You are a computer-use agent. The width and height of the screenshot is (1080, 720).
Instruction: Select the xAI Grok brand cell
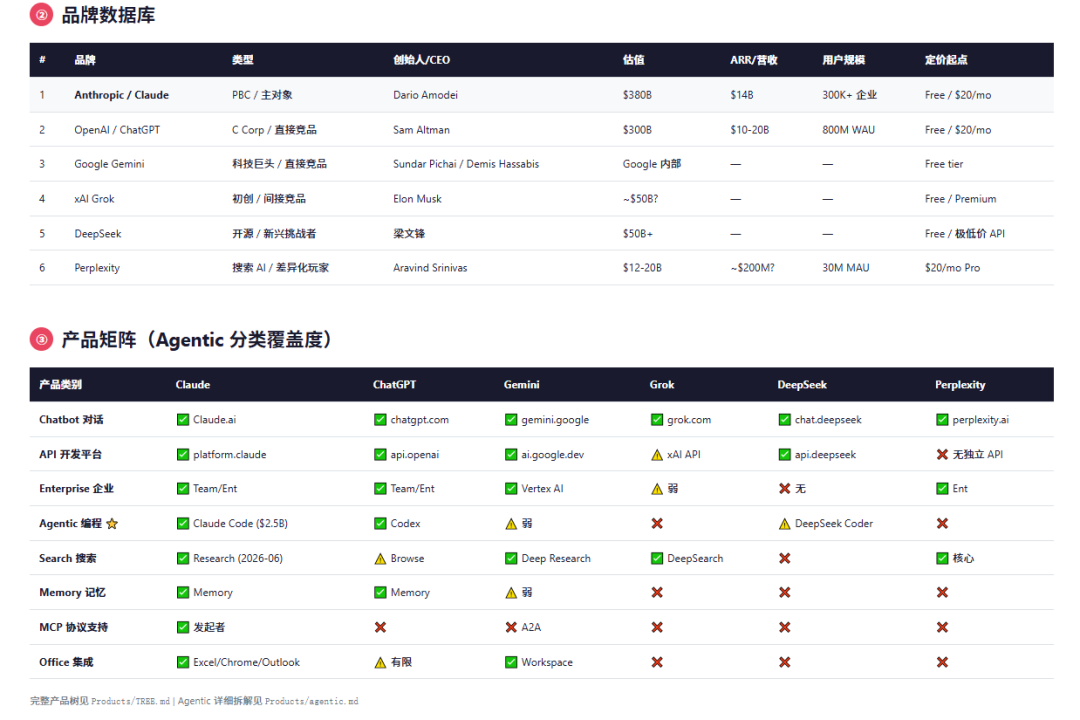94,198
